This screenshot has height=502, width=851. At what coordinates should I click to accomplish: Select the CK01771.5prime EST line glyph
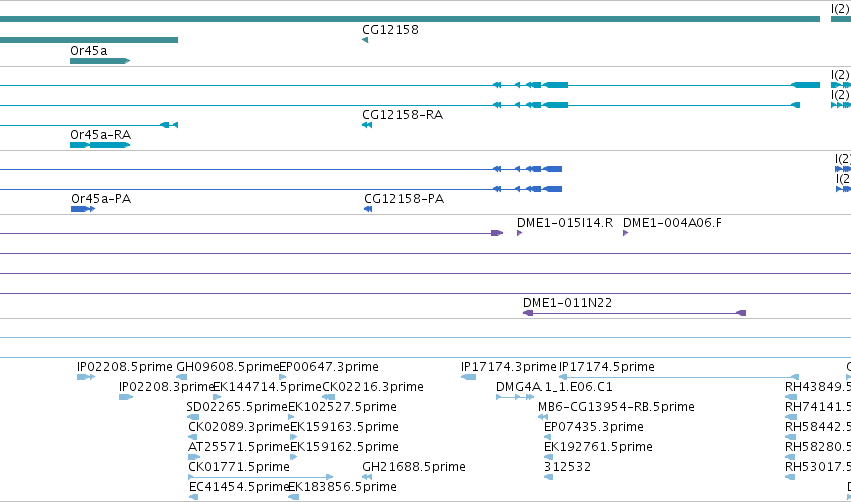click(261, 477)
